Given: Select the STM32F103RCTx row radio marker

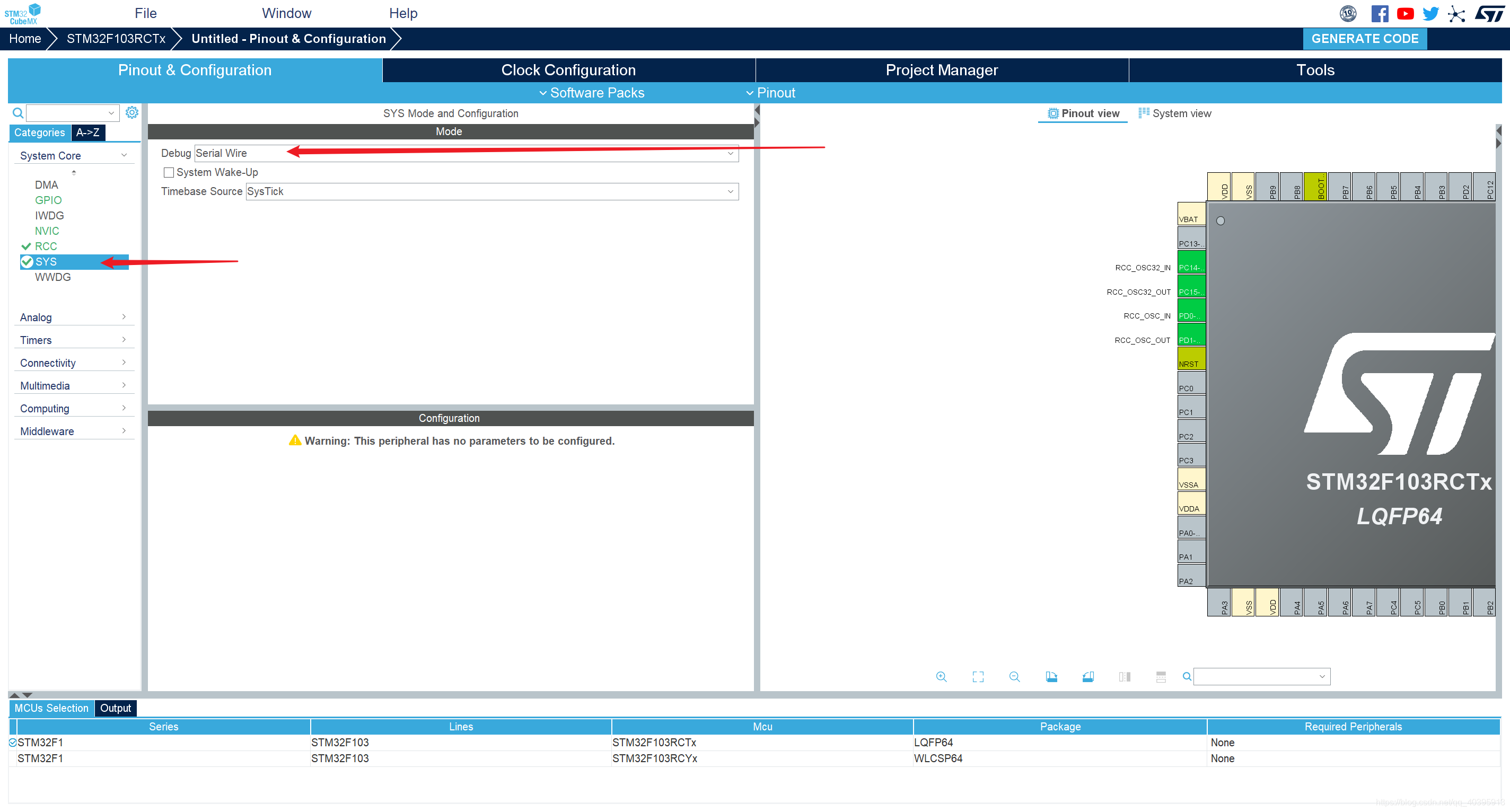Looking at the screenshot, I should click(x=12, y=742).
